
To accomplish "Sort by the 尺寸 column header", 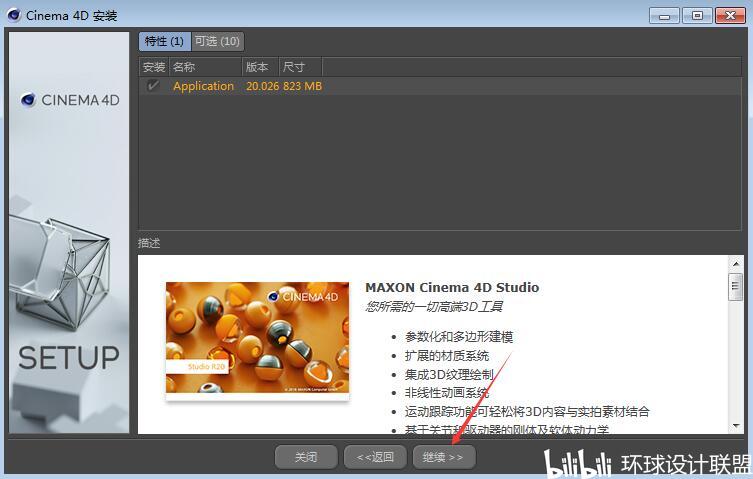I will 301,67.
